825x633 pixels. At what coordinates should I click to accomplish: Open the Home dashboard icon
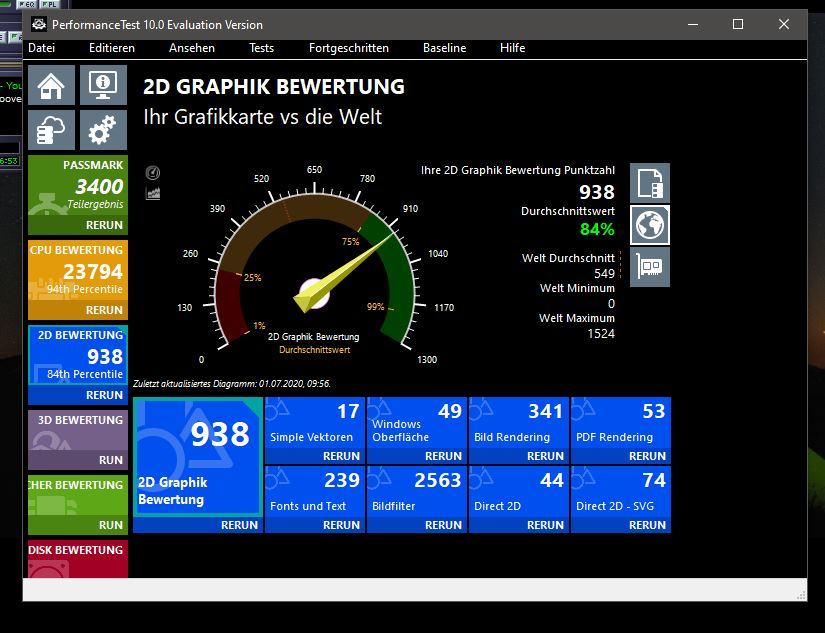click(51, 85)
